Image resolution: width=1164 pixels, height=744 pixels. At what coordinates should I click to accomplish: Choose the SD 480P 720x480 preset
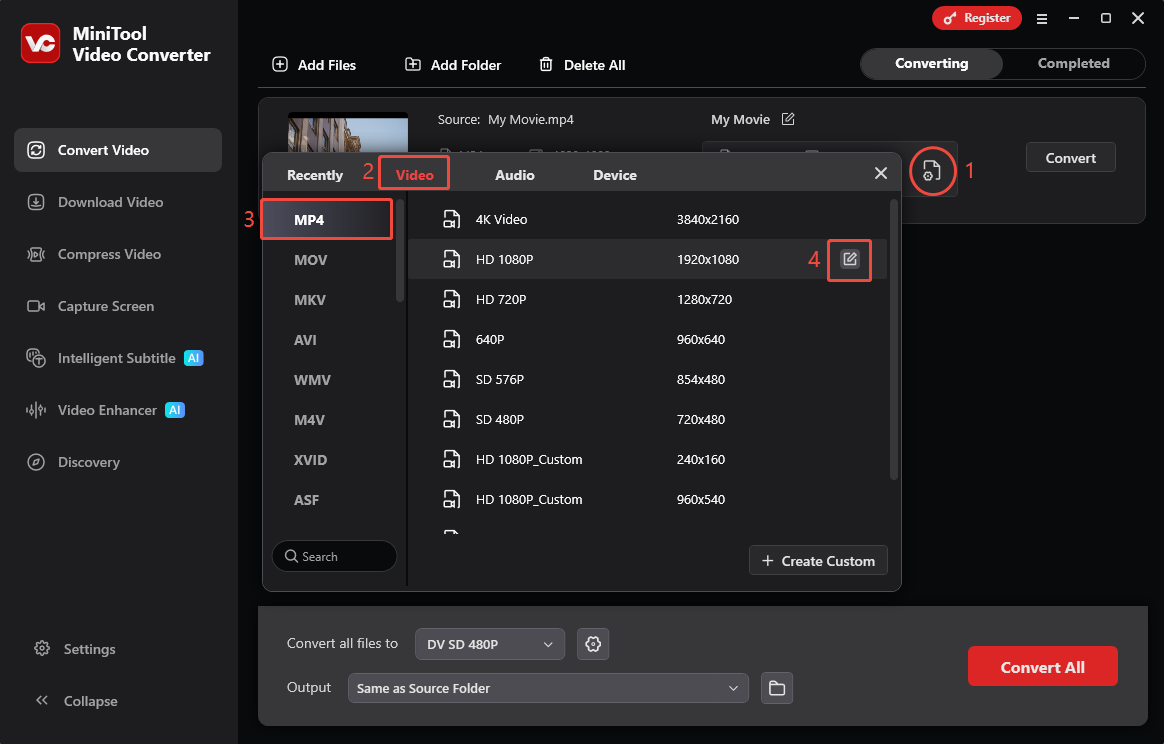(x=647, y=420)
